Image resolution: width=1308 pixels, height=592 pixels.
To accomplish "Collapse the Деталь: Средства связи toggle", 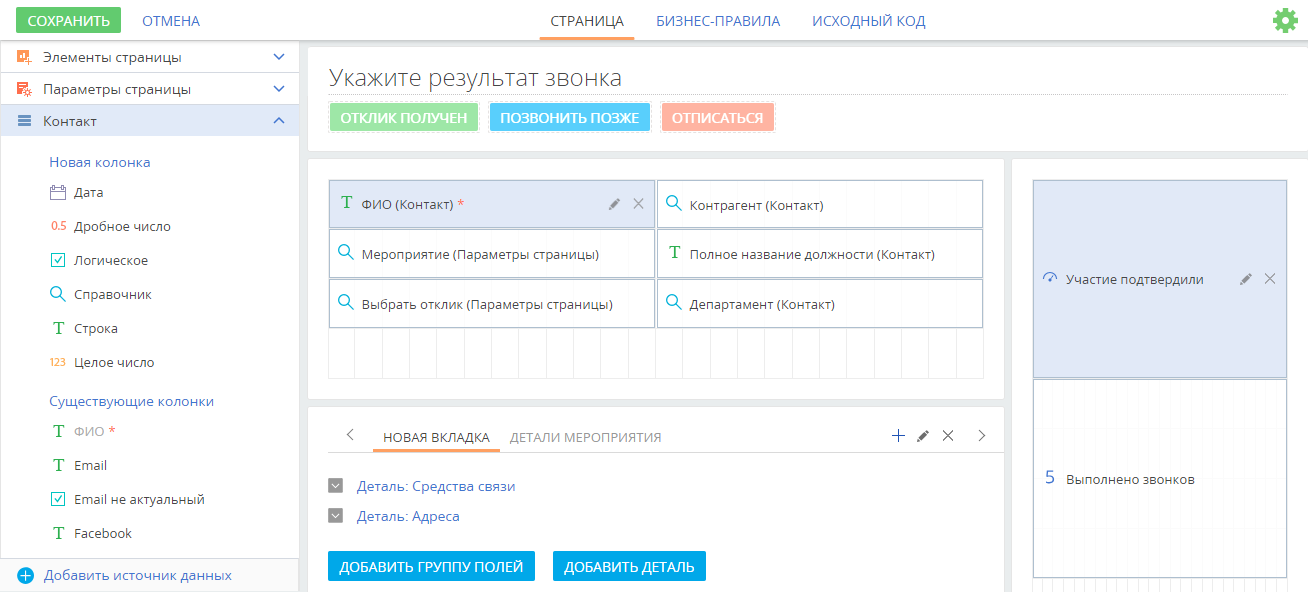I will 336,486.
